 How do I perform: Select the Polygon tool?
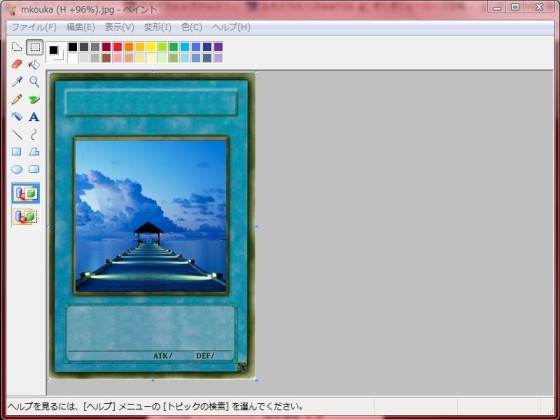pyautogui.click(x=34, y=152)
